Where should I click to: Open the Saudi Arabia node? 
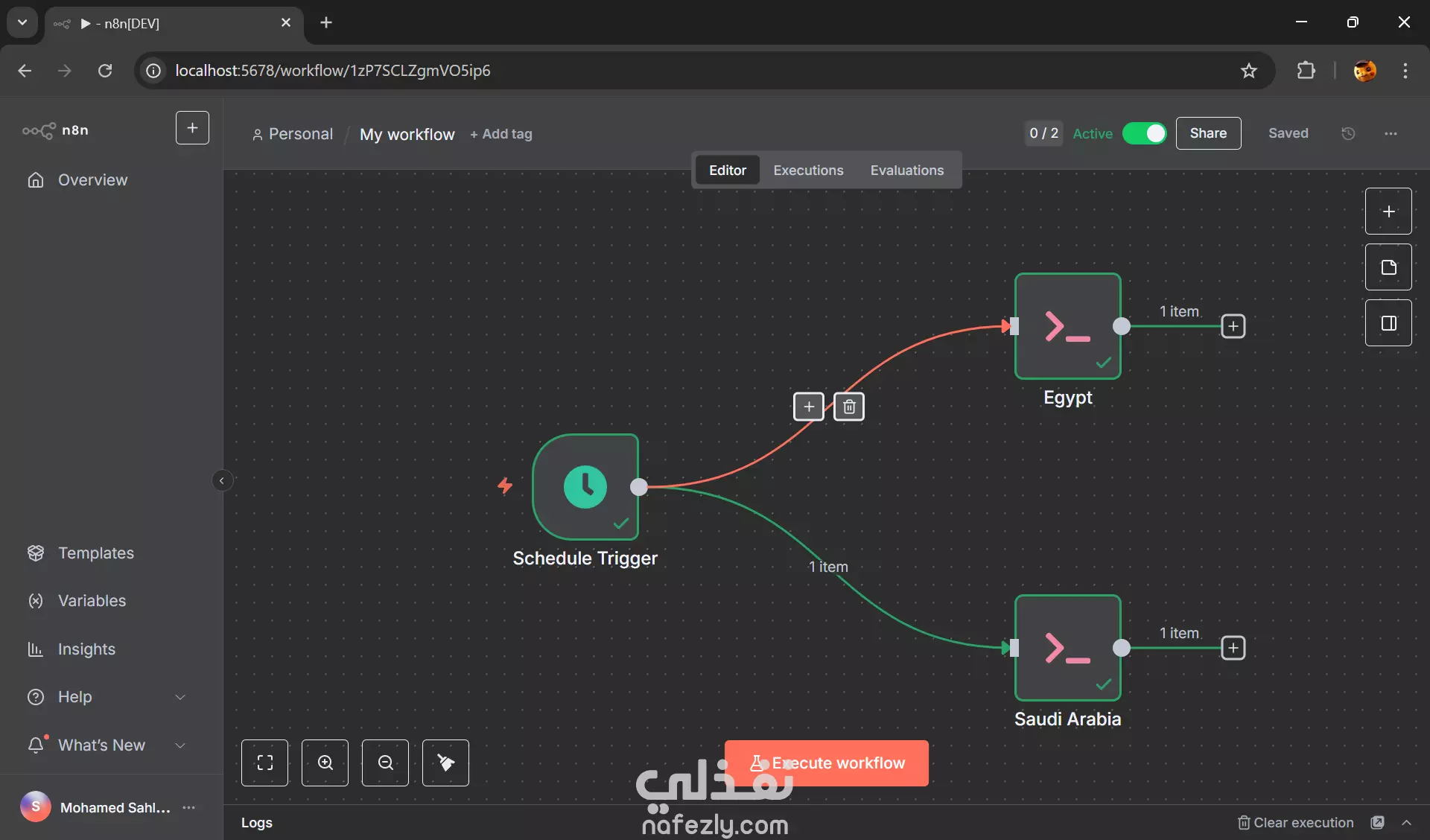point(1067,648)
